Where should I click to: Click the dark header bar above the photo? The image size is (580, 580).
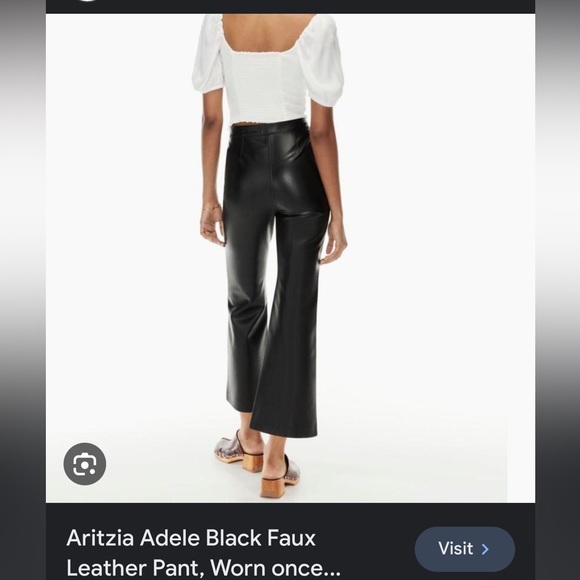point(290,6)
